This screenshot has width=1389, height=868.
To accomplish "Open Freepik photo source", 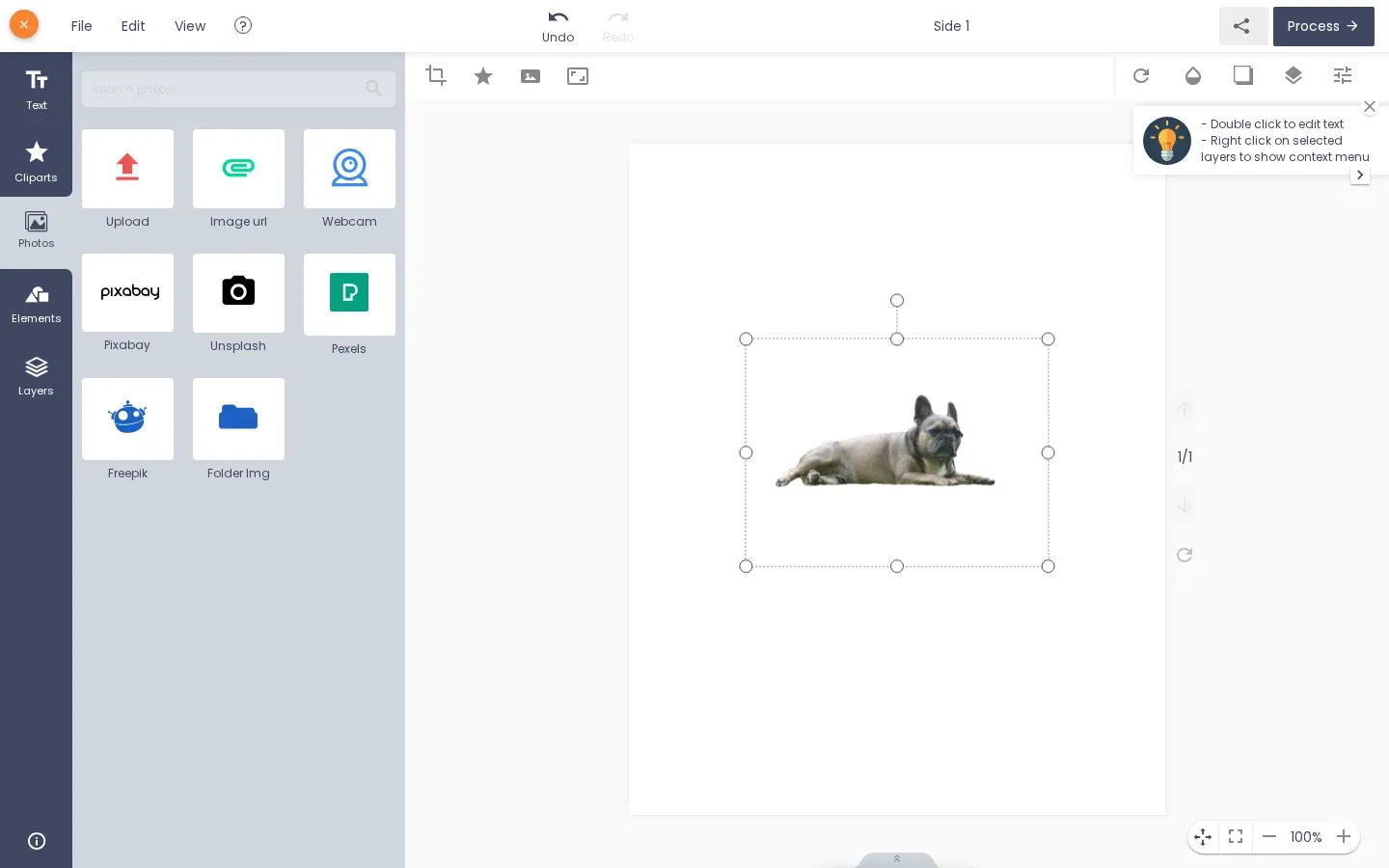I will 127,419.
